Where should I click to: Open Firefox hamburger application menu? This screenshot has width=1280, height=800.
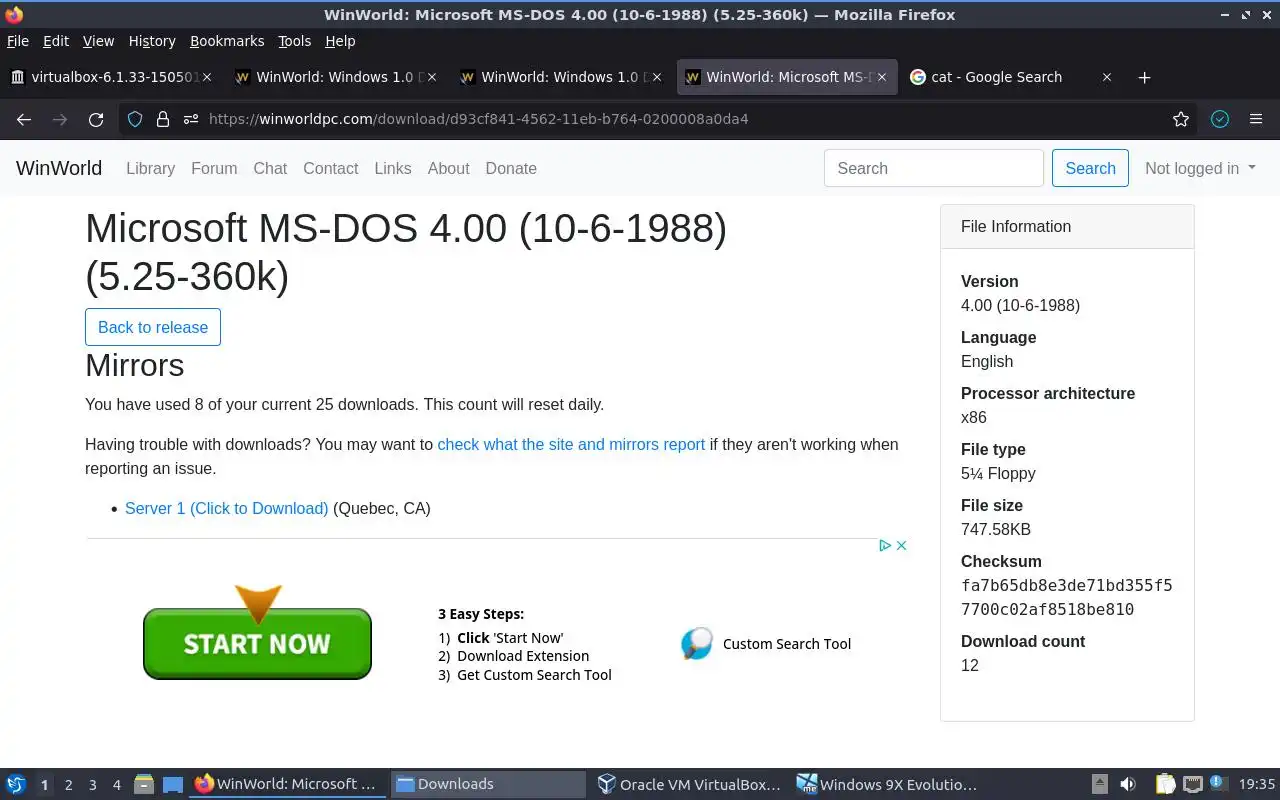(1256, 119)
